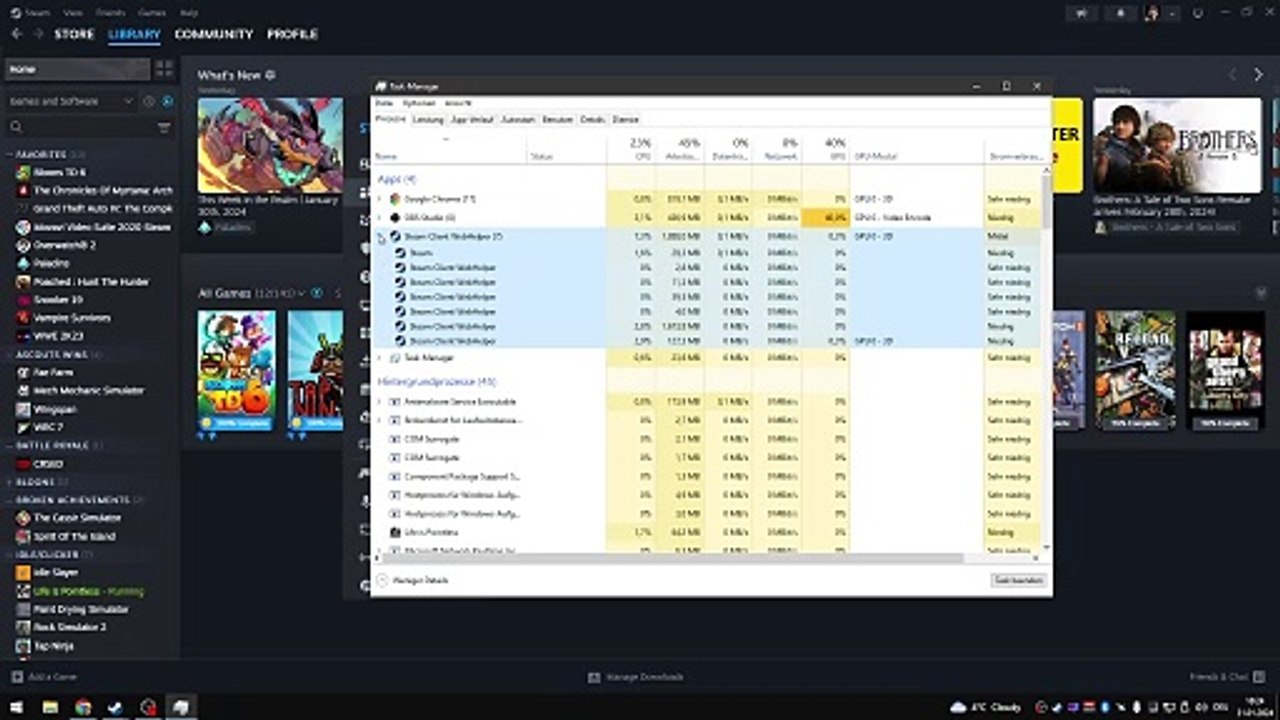Open the STORE section in Steam

[74, 34]
